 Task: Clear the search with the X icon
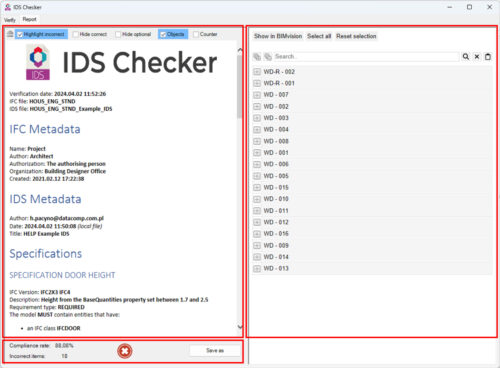477,57
